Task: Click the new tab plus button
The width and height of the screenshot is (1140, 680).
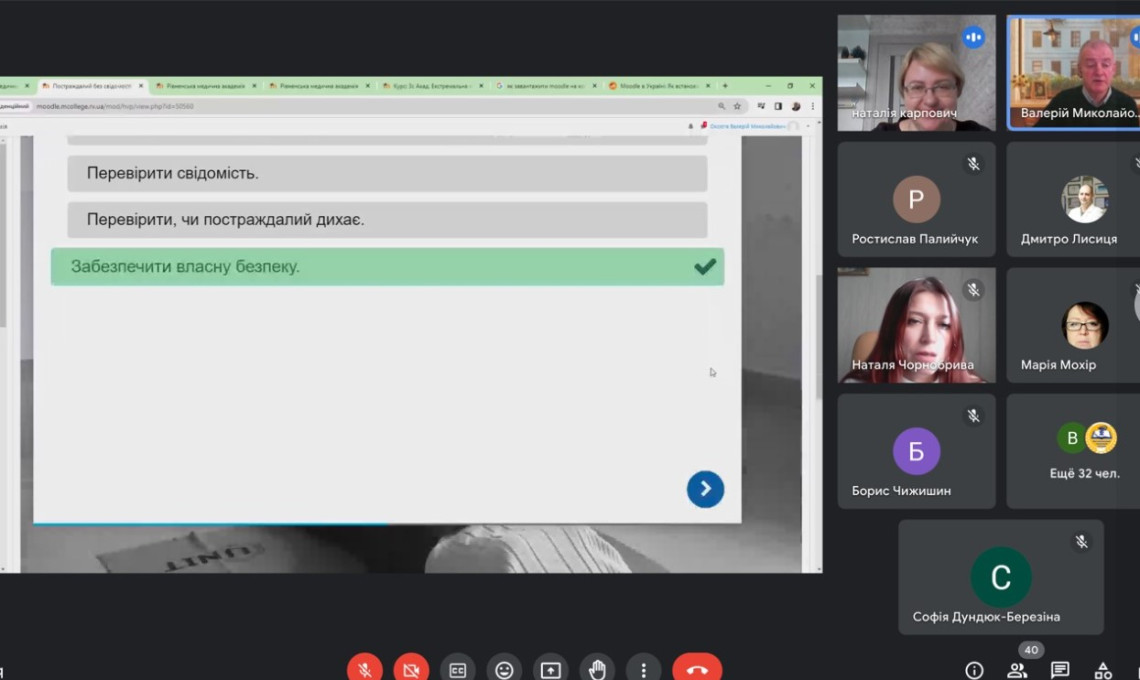Action: pyautogui.click(x=725, y=86)
